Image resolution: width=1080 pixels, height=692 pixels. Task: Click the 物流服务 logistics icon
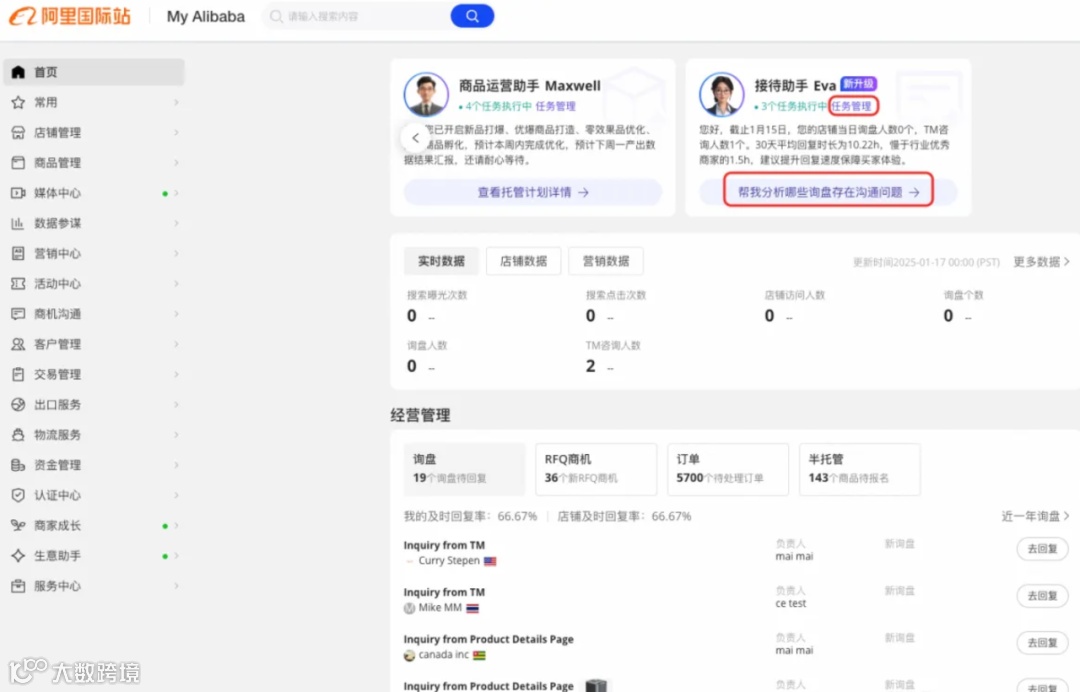tap(19, 435)
